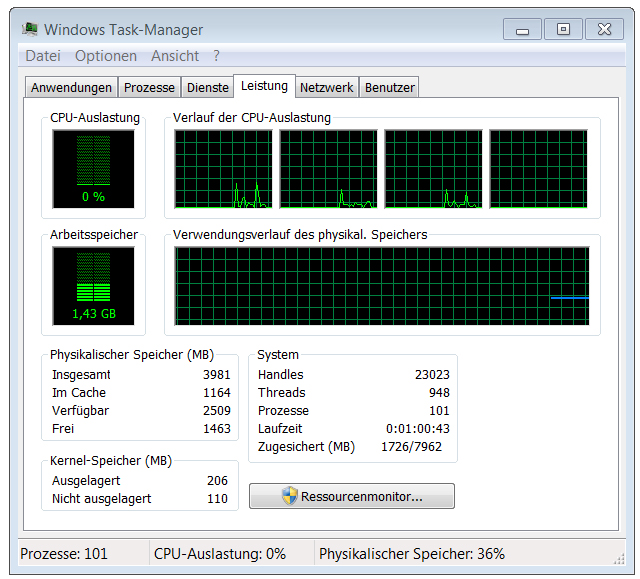This screenshot has width=640, height=579.
Task: Click the Arbeitsspeicher 1,43 GB meter
Action: [x=93, y=286]
